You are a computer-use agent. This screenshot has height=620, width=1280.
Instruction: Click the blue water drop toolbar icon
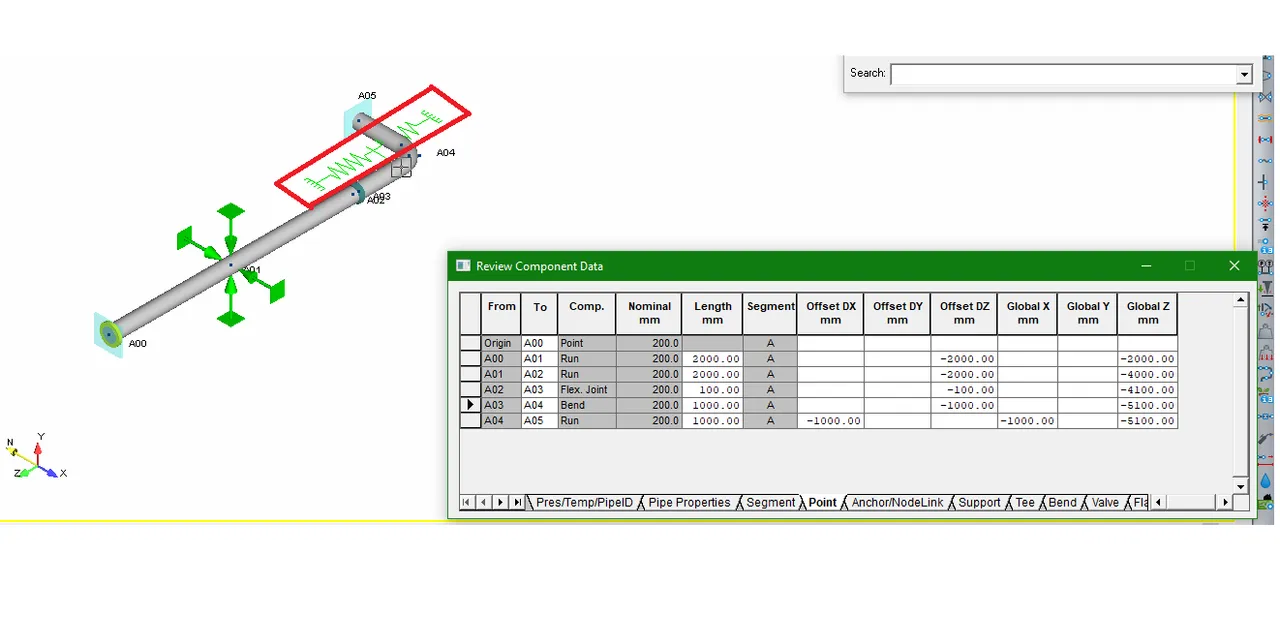click(1266, 479)
